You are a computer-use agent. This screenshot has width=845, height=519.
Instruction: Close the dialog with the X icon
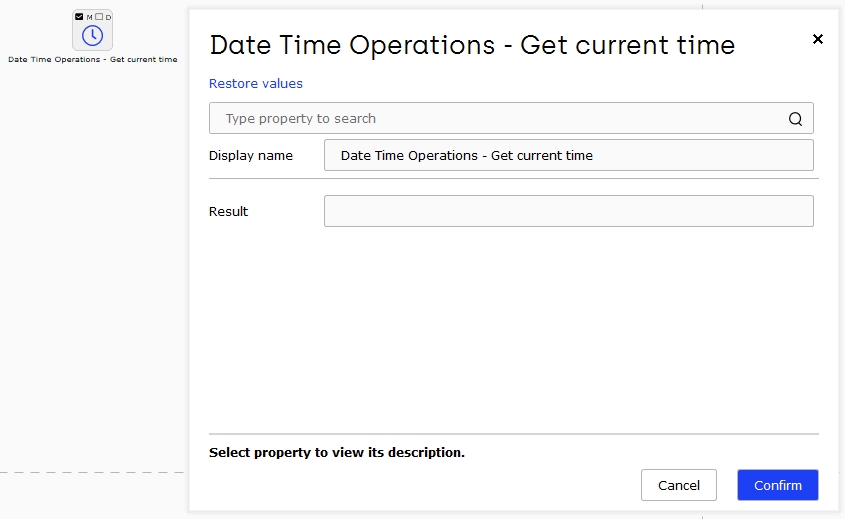tap(818, 39)
